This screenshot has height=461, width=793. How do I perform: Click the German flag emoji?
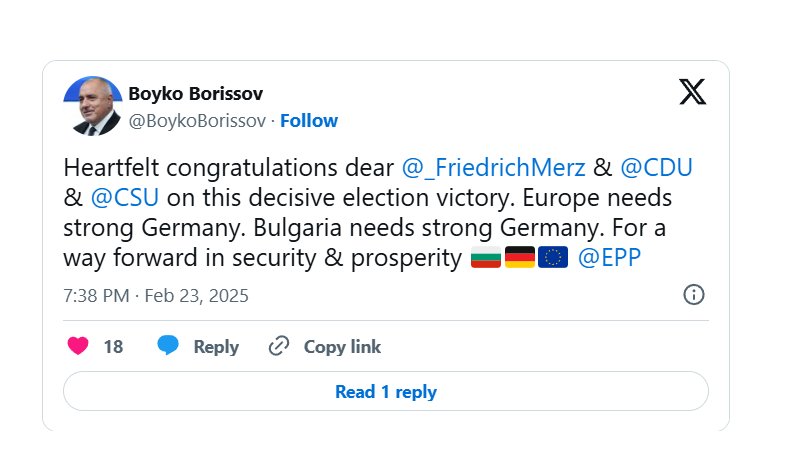[x=520, y=258]
